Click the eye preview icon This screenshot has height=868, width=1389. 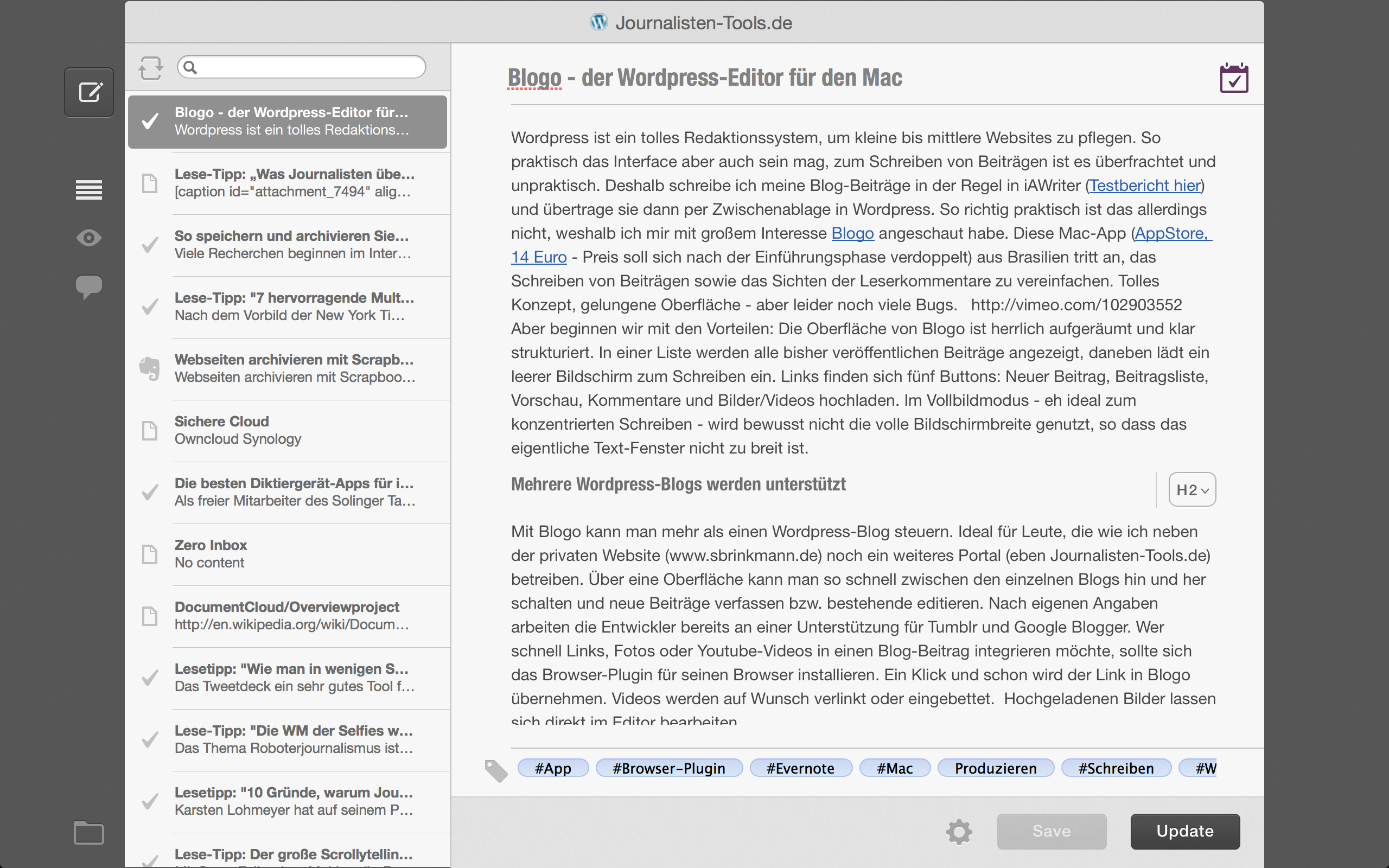pyautogui.click(x=89, y=238)
